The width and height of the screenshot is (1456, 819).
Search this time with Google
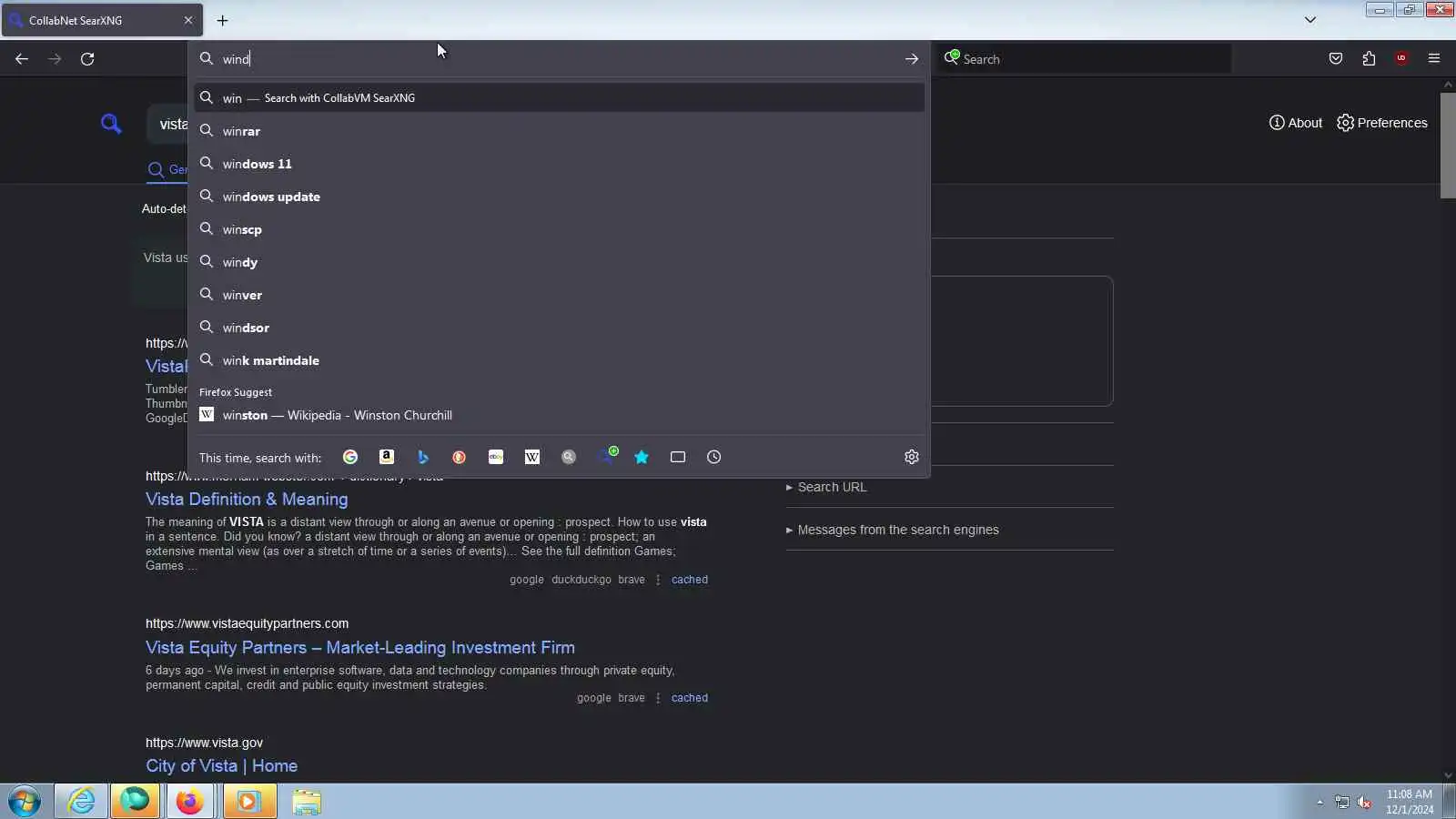click(x=350, y=457)
